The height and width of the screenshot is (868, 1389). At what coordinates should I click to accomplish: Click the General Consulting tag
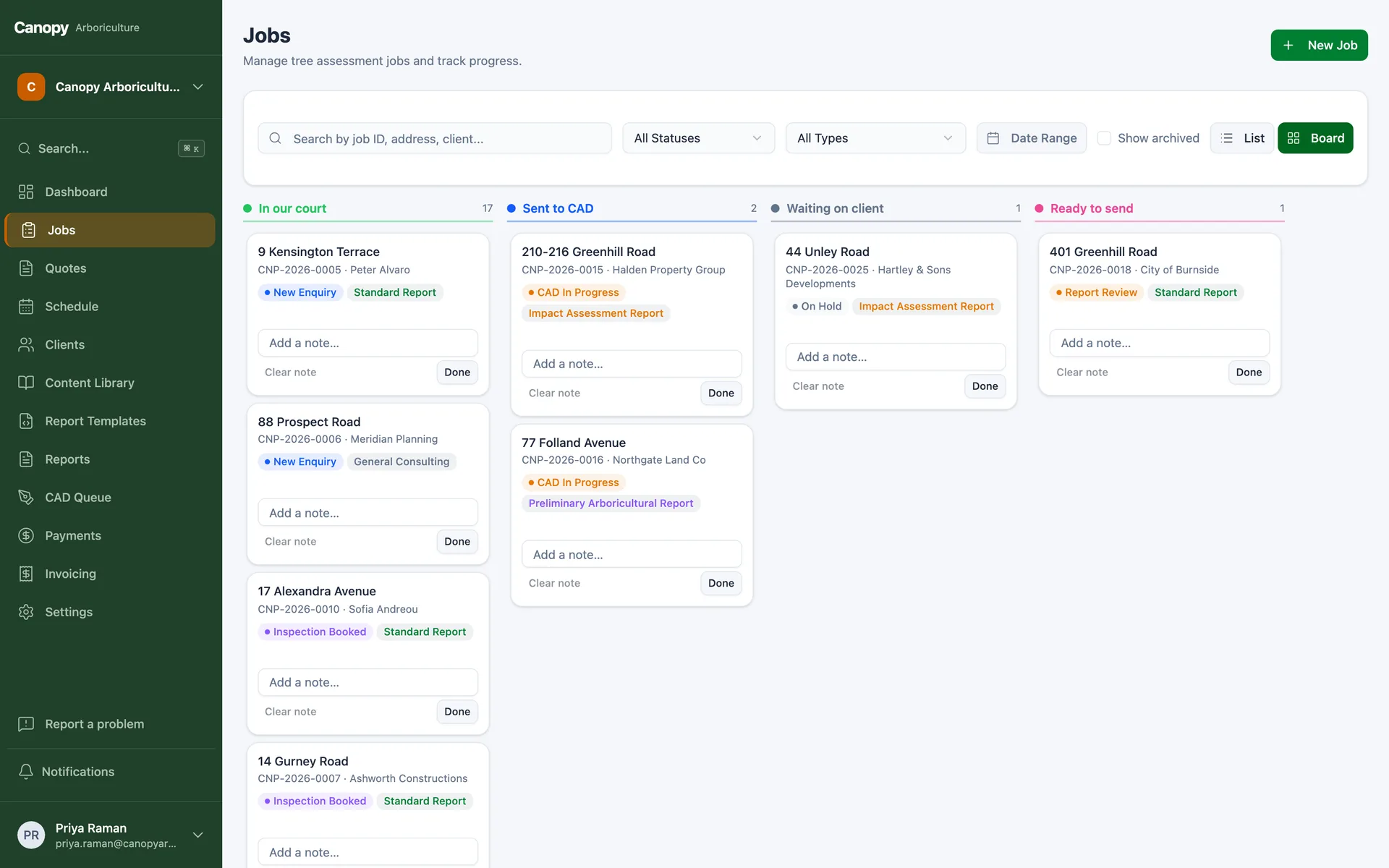click(x=402, y=461)
